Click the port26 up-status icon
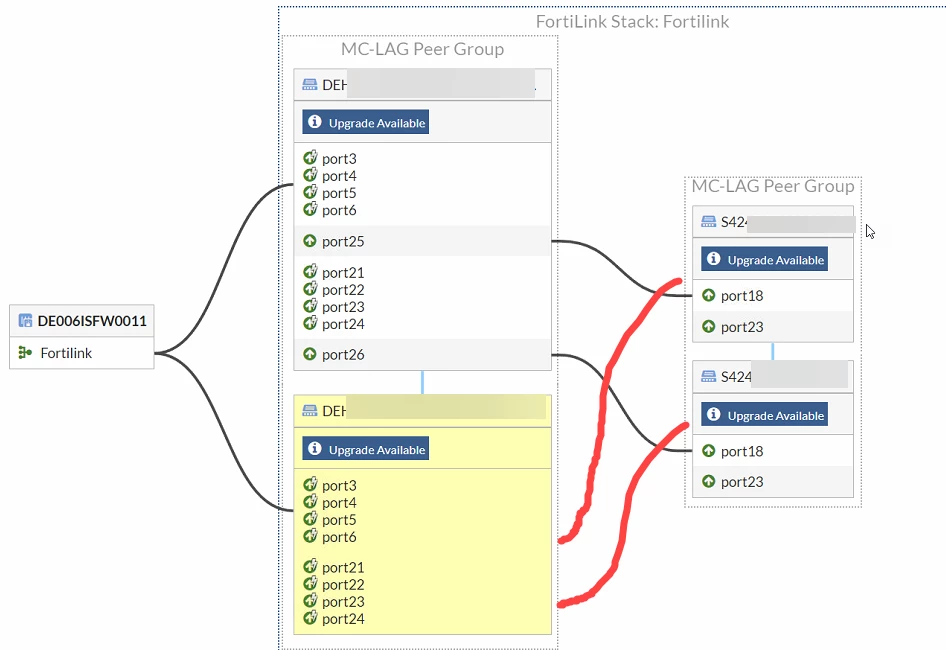Viewport: 946px width, 650px height. pos(310,354)
